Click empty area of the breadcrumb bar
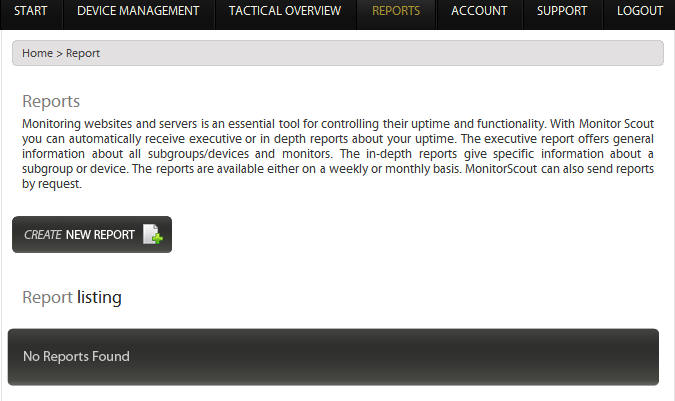This screenshot has height=401, width=675. (400, 53)
